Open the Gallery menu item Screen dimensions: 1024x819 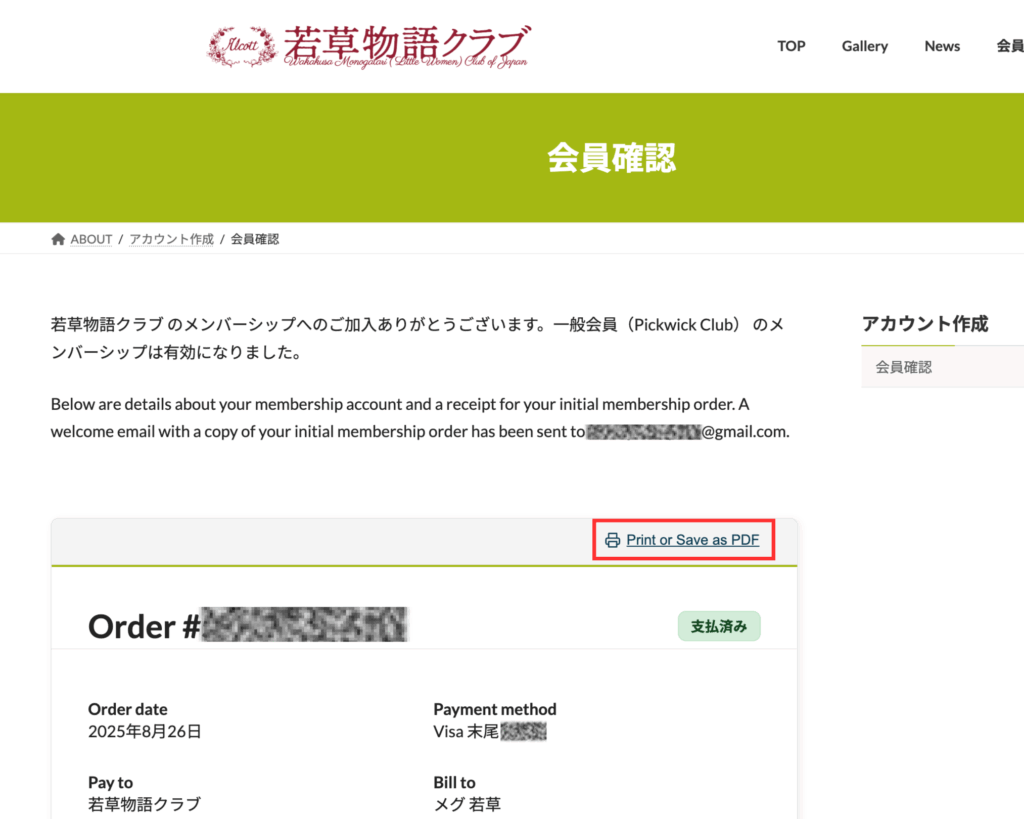point(865,46)
